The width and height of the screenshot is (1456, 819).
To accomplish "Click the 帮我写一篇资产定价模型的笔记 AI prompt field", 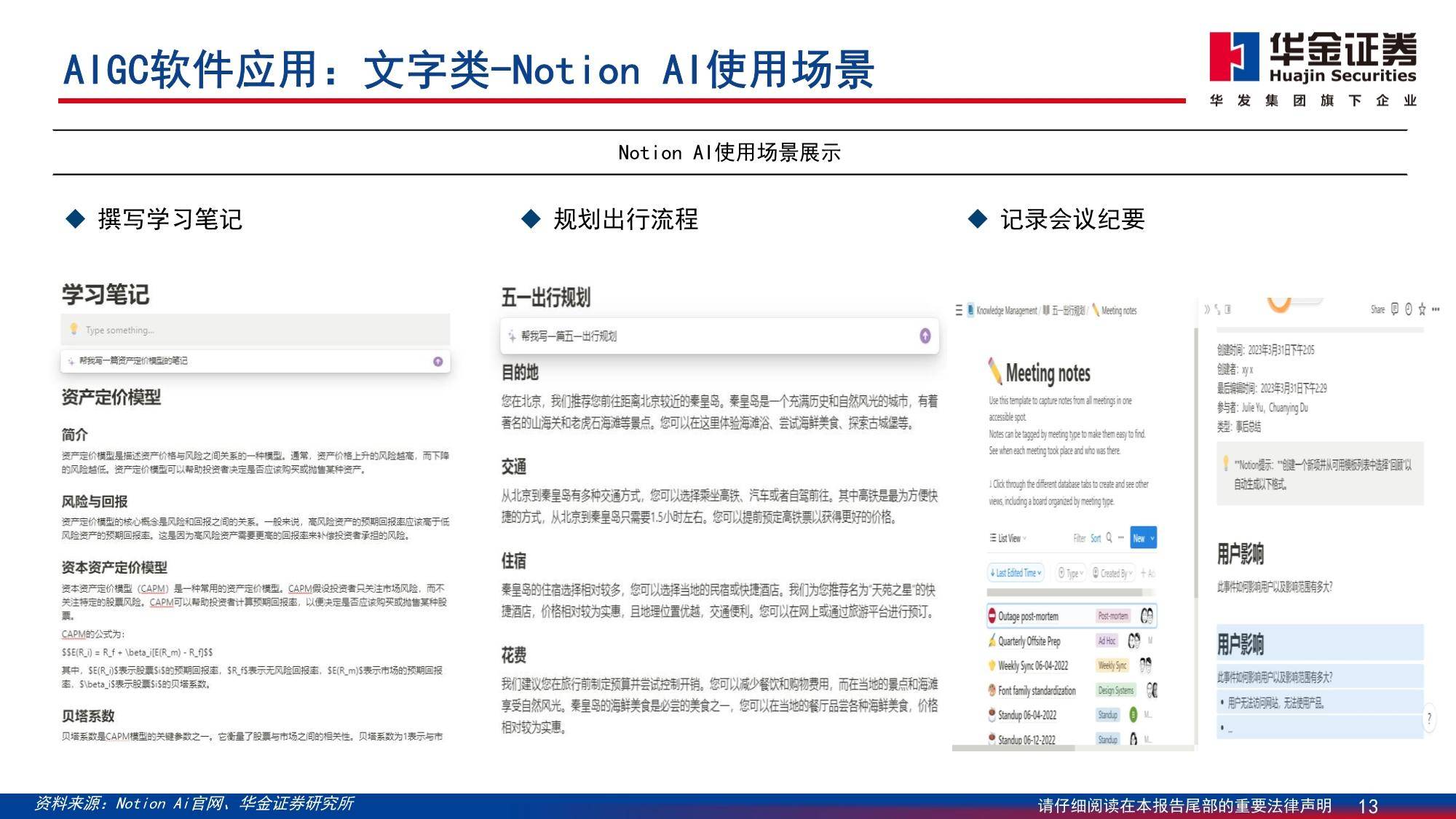I will pos(256,361).
